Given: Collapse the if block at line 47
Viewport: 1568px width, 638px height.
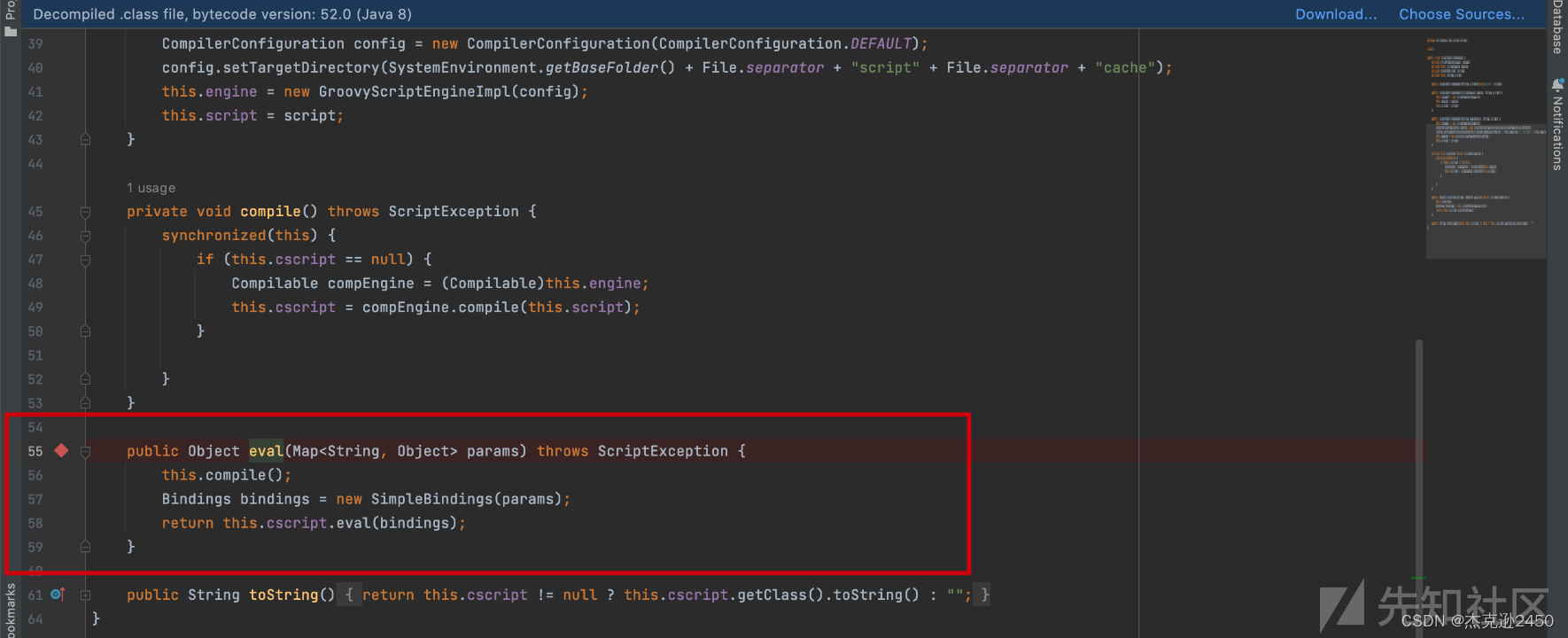Looking at the screenshot, I should click(85, 260).
